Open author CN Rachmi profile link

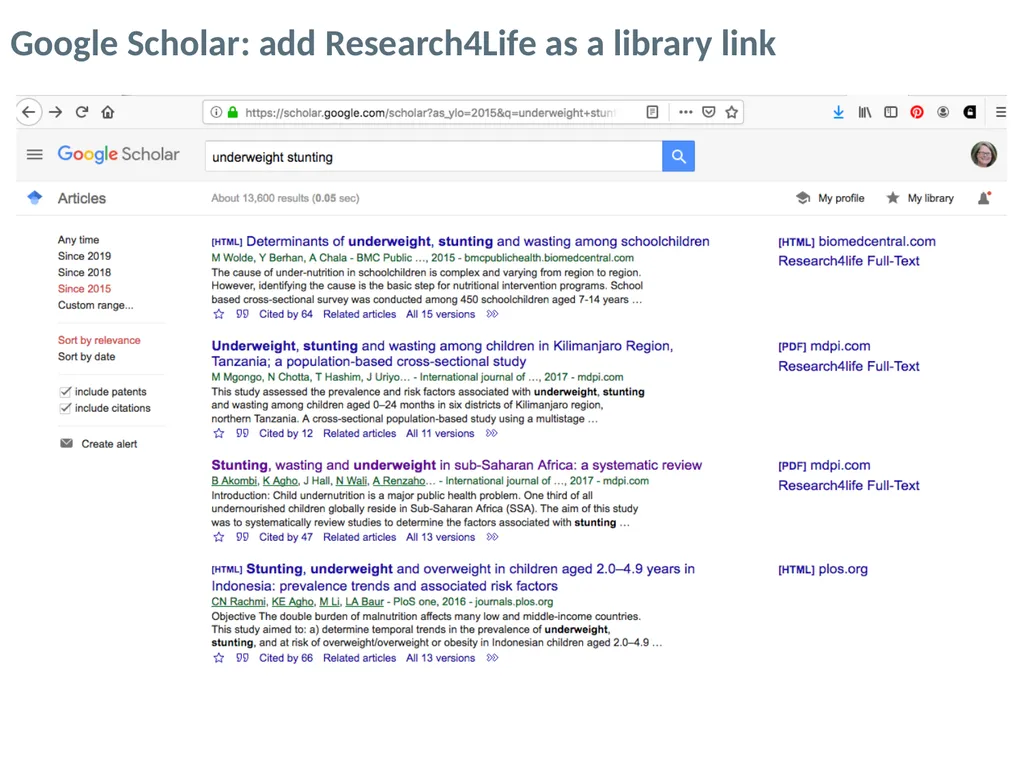(238, 601)
